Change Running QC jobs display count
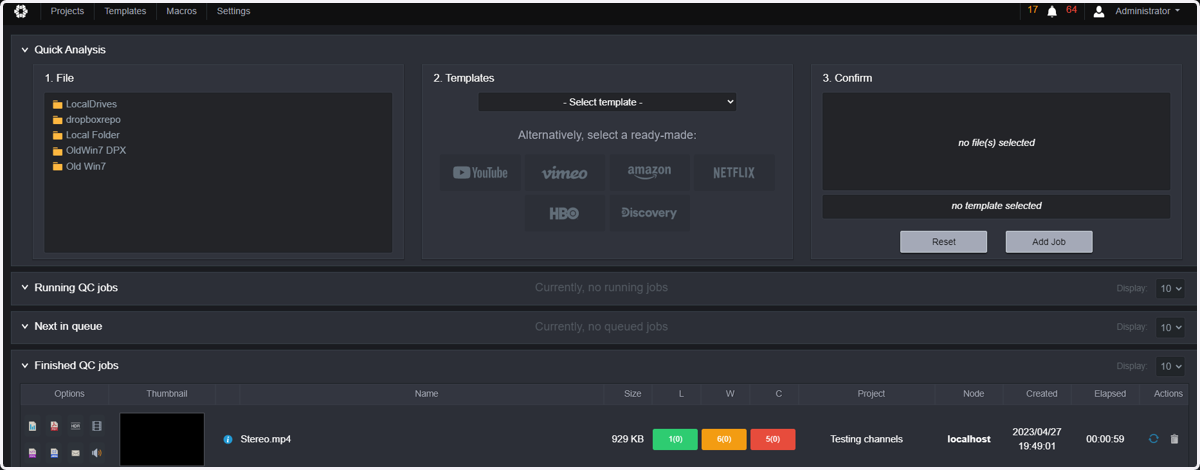This screenshot has height=470, width=1200. (1170, 288)
